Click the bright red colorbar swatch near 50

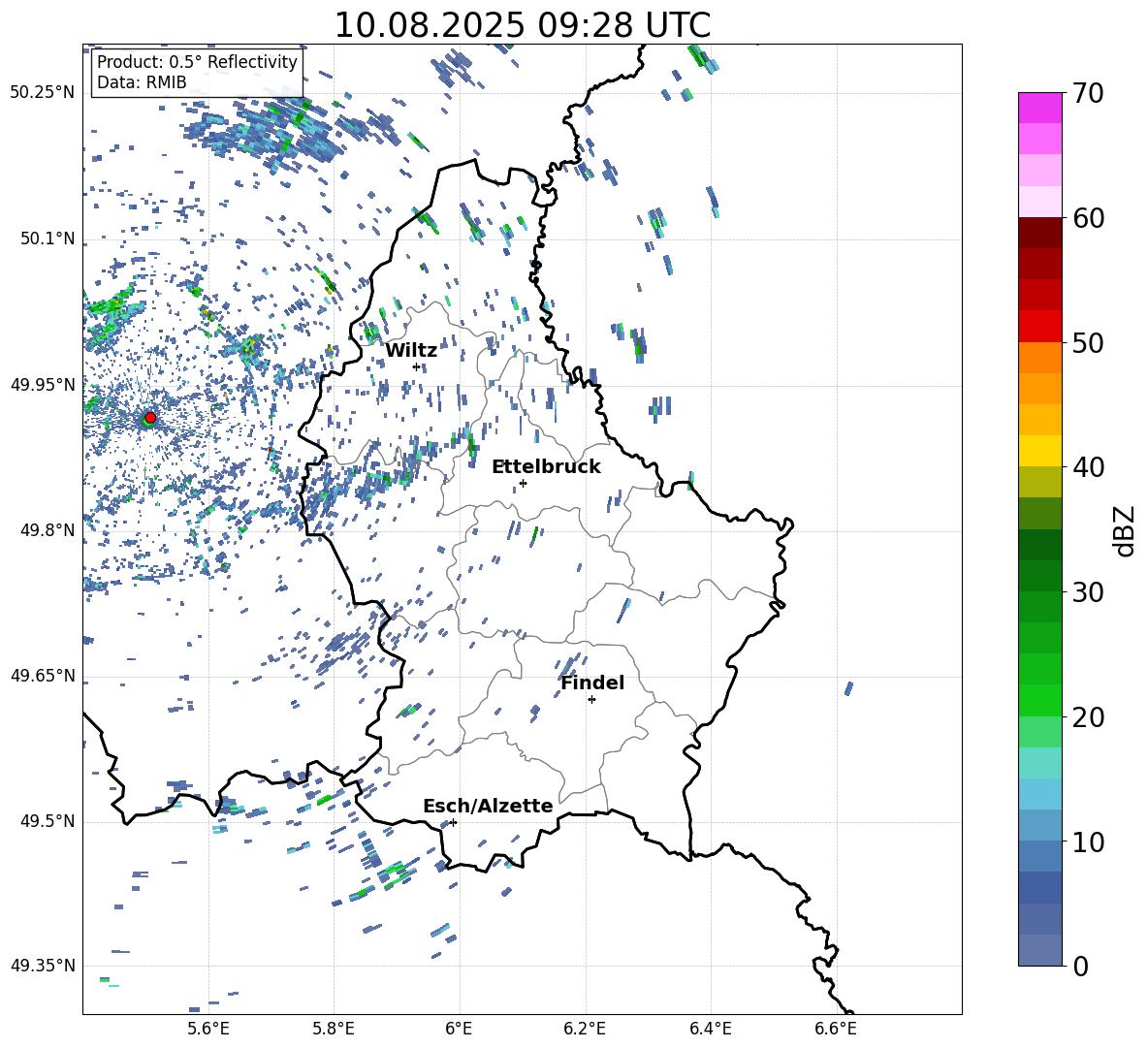coord(1039,327)
